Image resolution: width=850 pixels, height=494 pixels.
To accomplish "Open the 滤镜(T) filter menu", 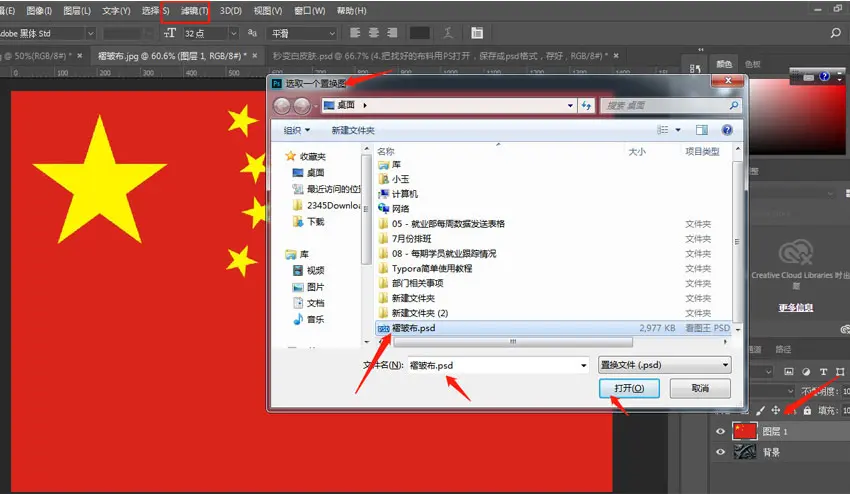I will [x=194, y=11].
